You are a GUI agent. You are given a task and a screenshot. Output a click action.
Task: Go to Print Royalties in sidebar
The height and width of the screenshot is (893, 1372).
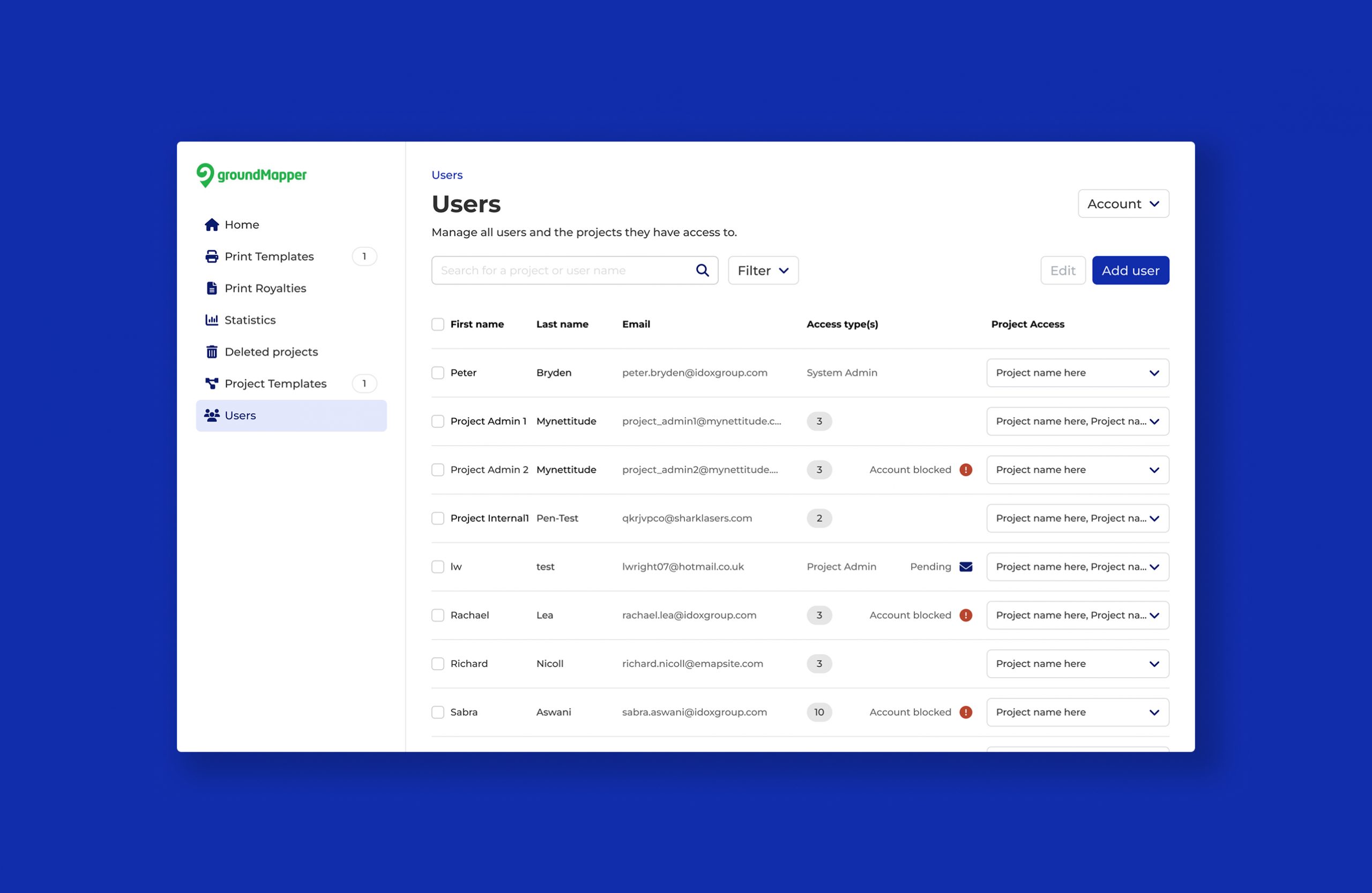pos(265,288)
